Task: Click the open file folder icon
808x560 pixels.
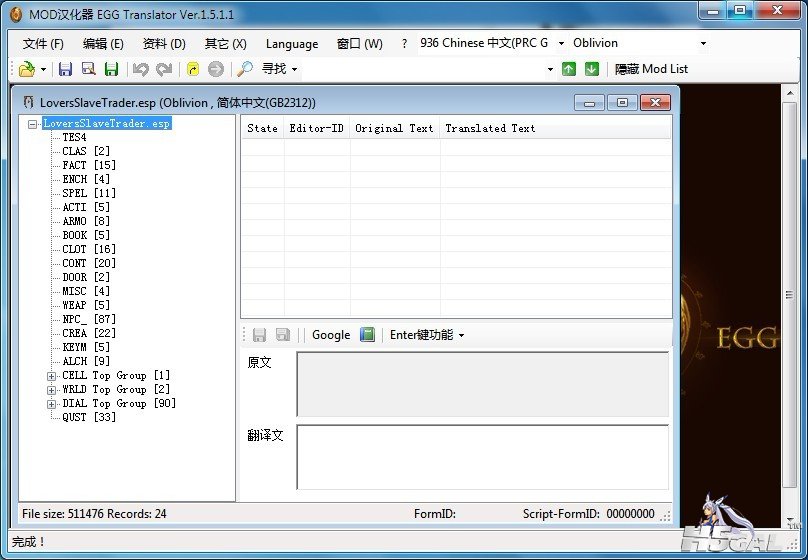Action: (x=26, y=69)
